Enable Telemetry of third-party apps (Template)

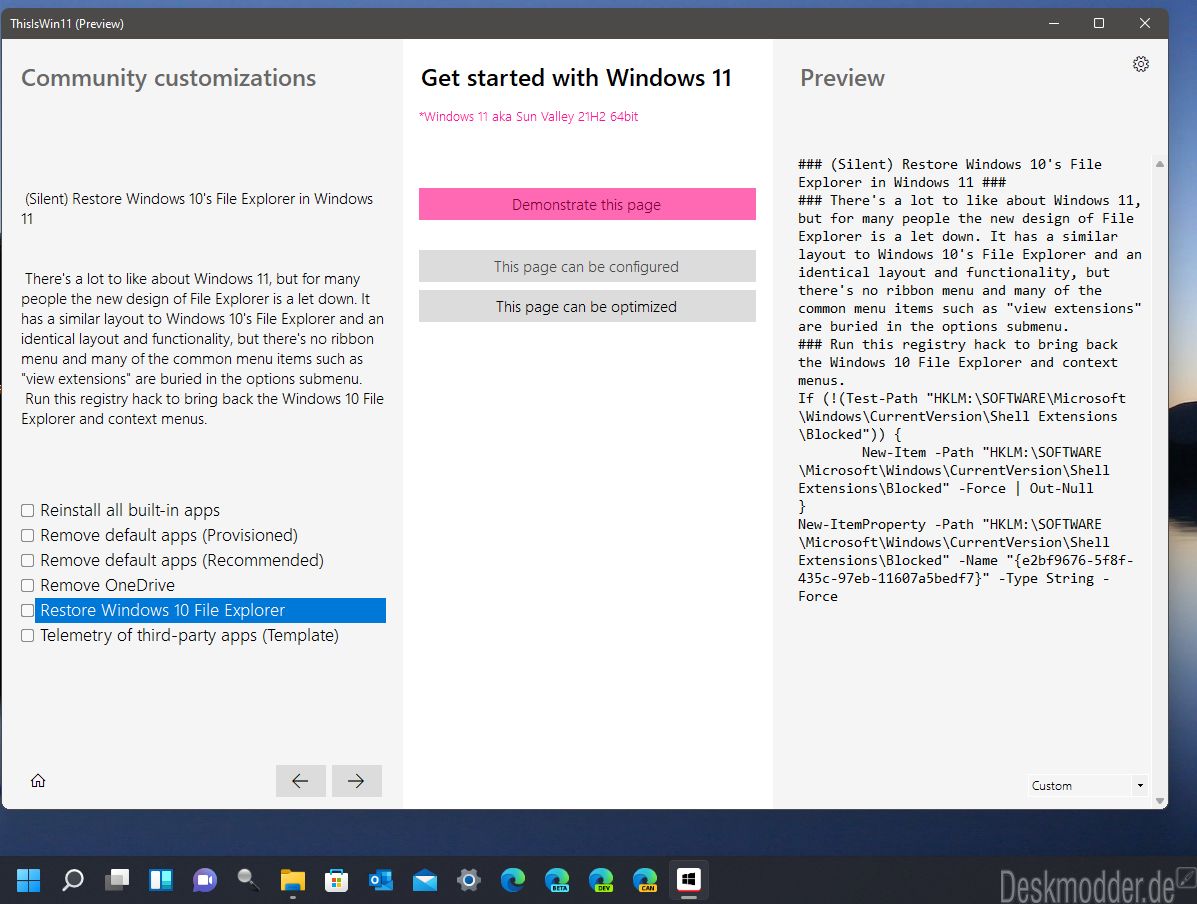point(27,635)
